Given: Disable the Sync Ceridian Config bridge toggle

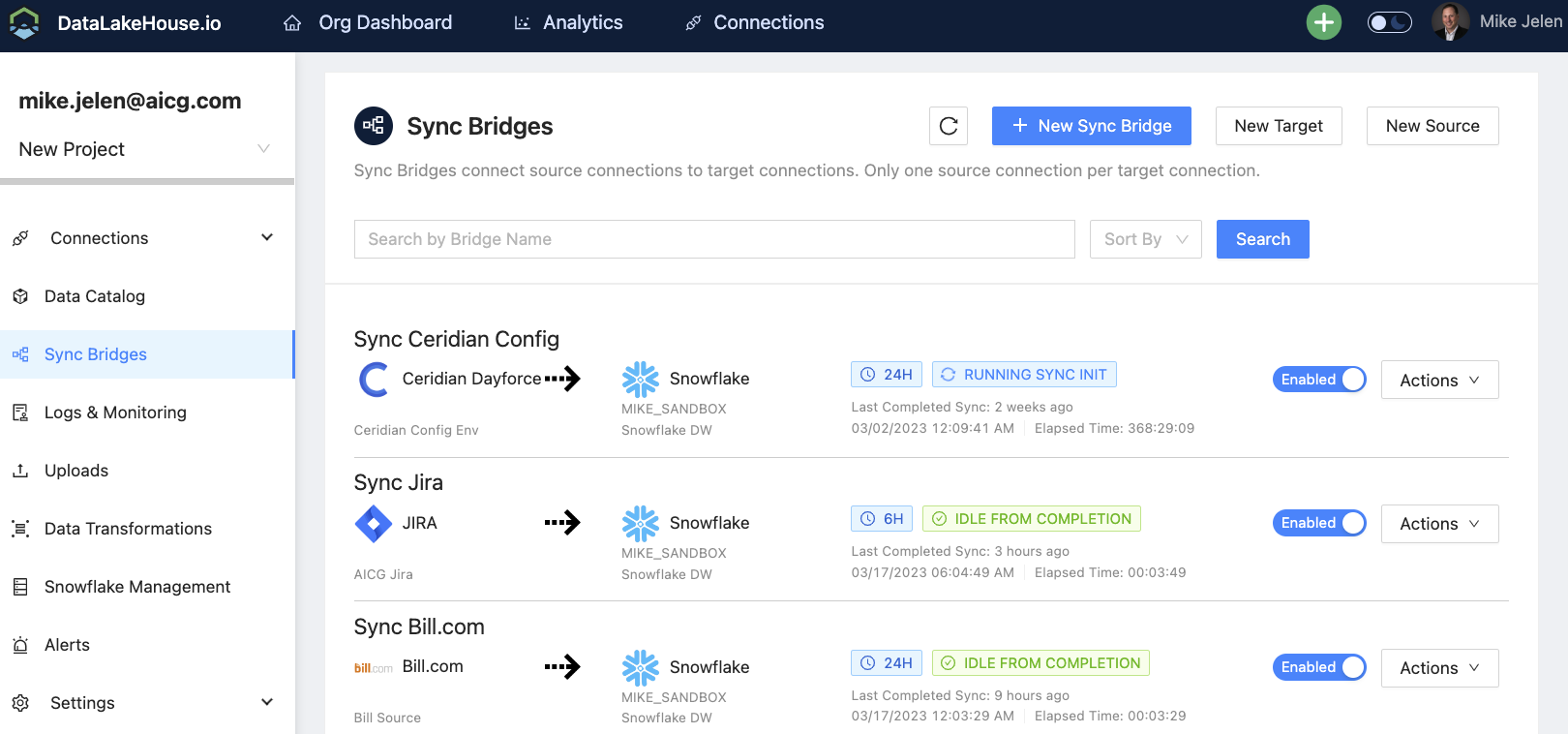Looking at the screenshot, I should (1318, 380).
